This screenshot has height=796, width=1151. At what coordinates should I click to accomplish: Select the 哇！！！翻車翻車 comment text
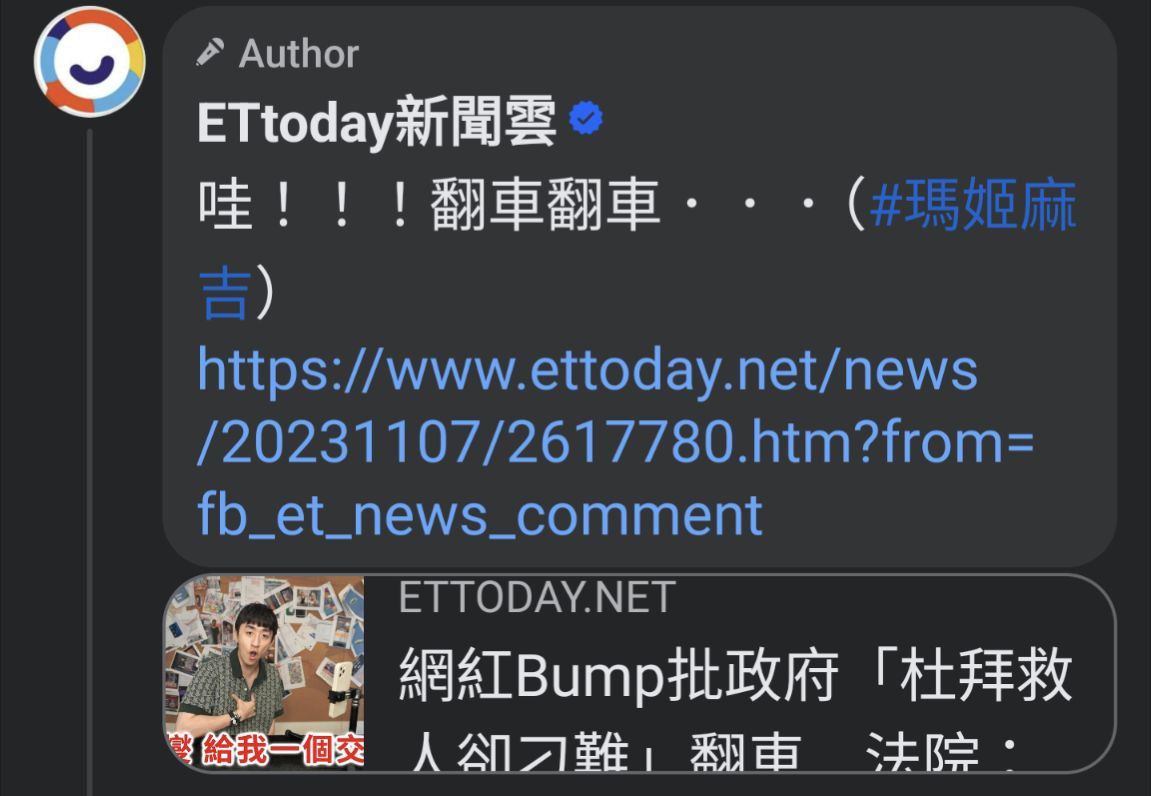[x=429, y=205]
